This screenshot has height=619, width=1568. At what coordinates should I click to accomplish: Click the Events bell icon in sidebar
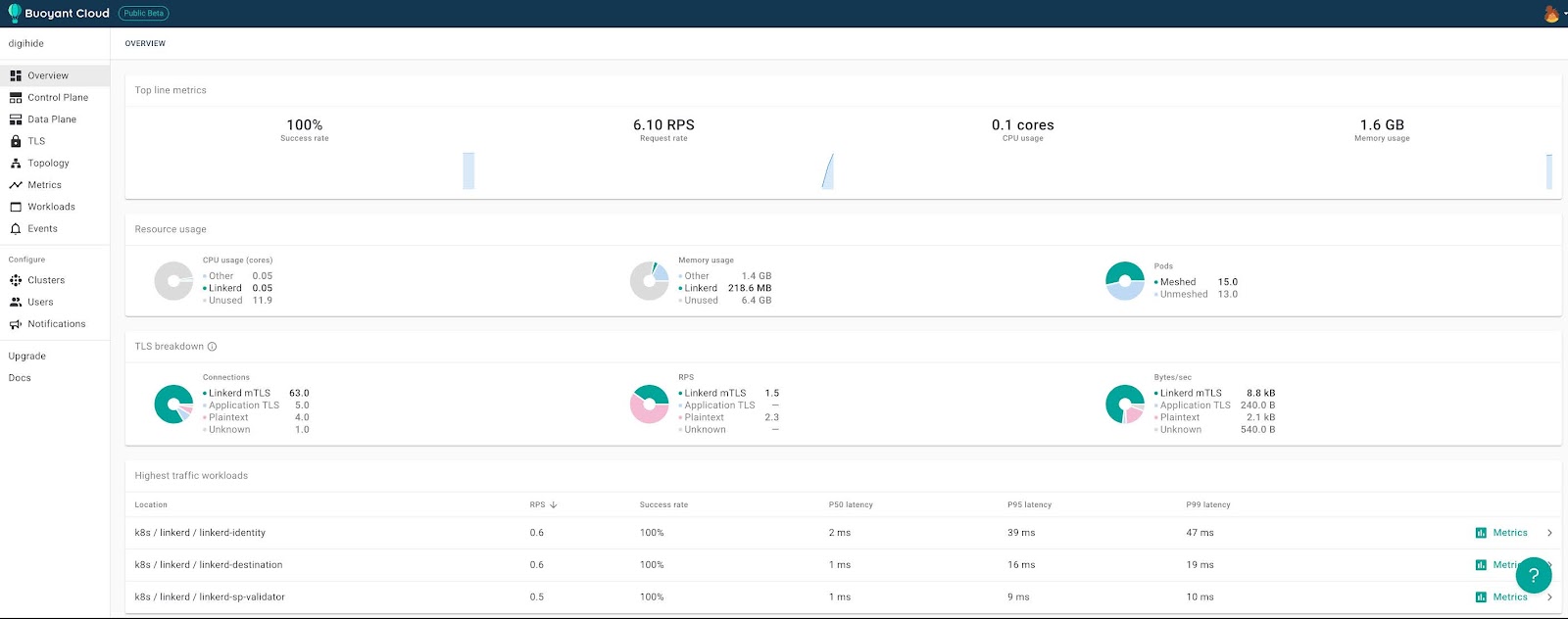(x=16, y=229)
